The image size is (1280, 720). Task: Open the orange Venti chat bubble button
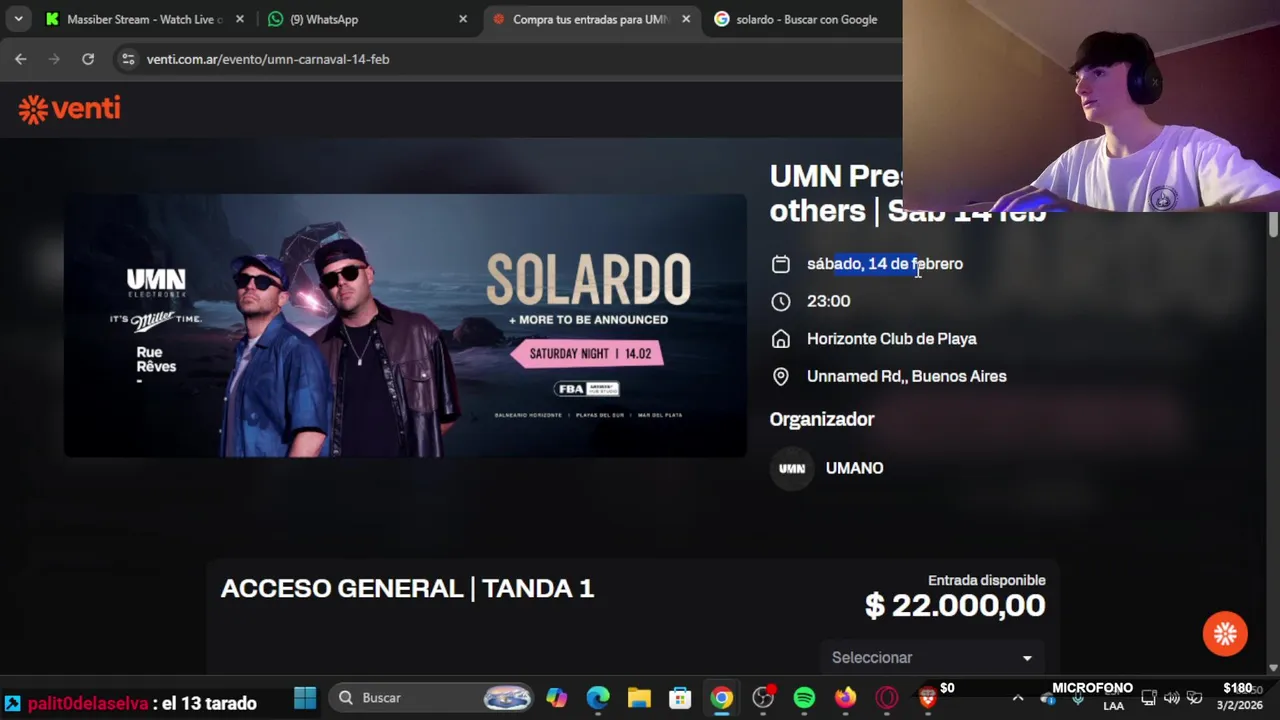1225,634
